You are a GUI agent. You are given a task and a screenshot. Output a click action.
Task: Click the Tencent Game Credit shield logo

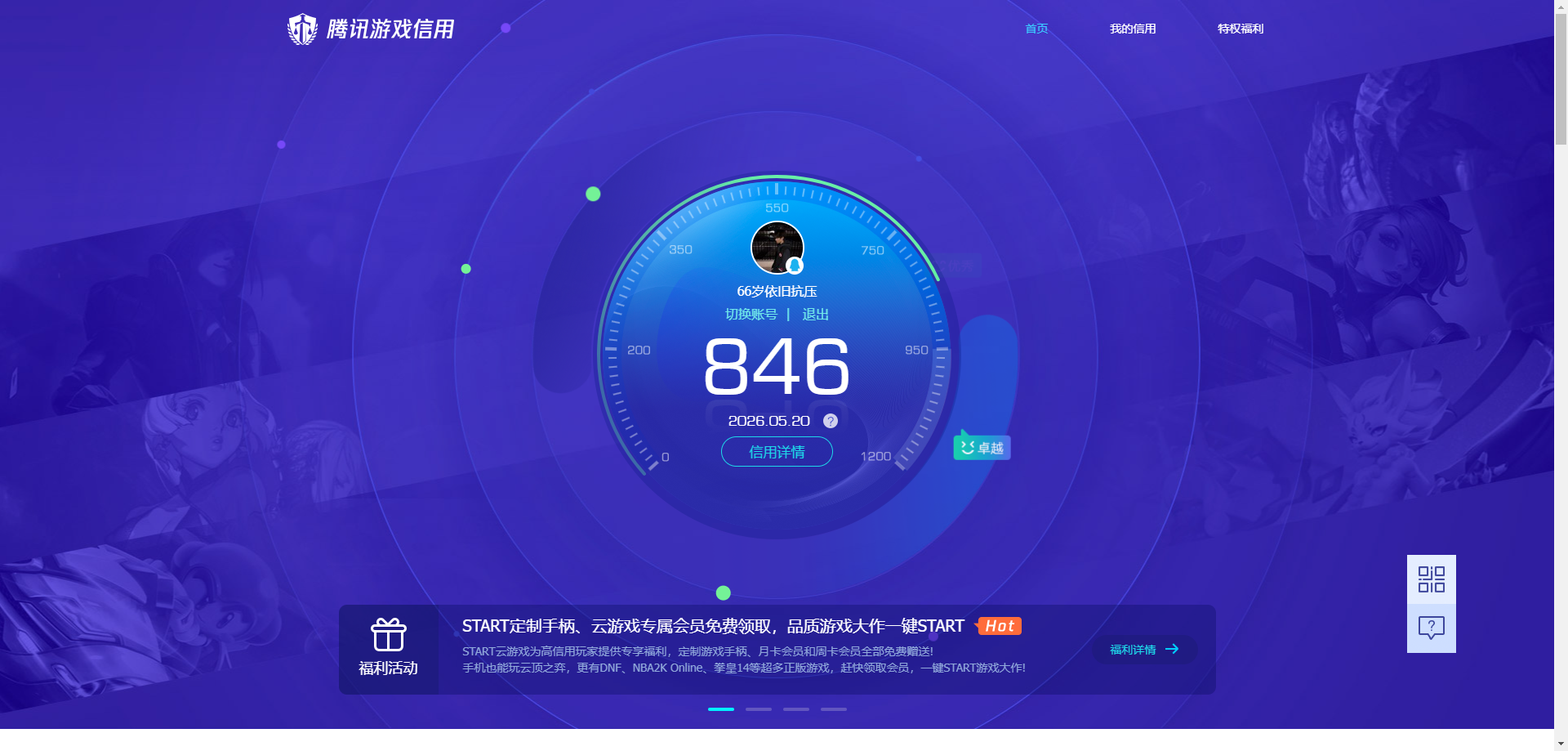pos(302,29)
